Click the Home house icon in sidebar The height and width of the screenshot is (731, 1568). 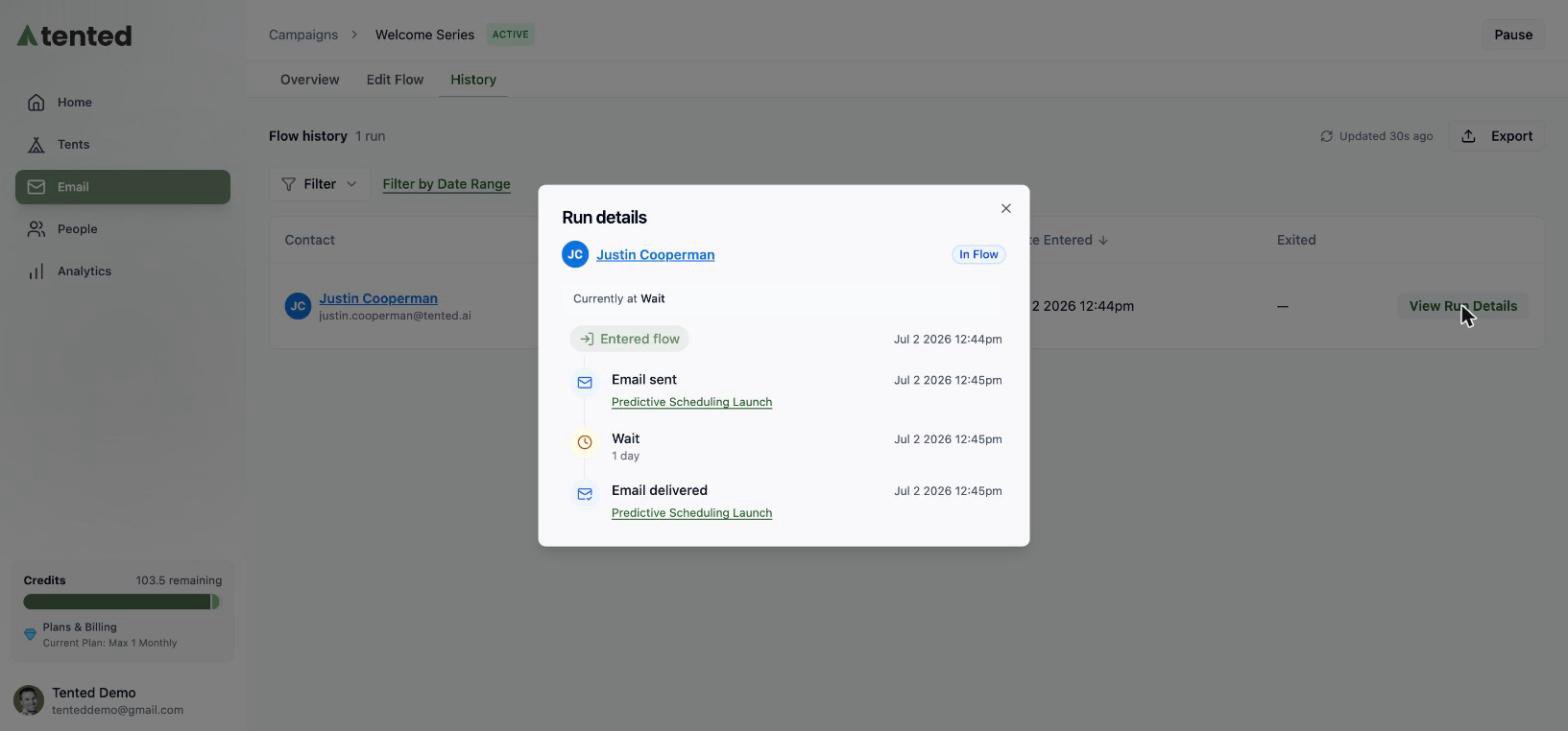36,102
